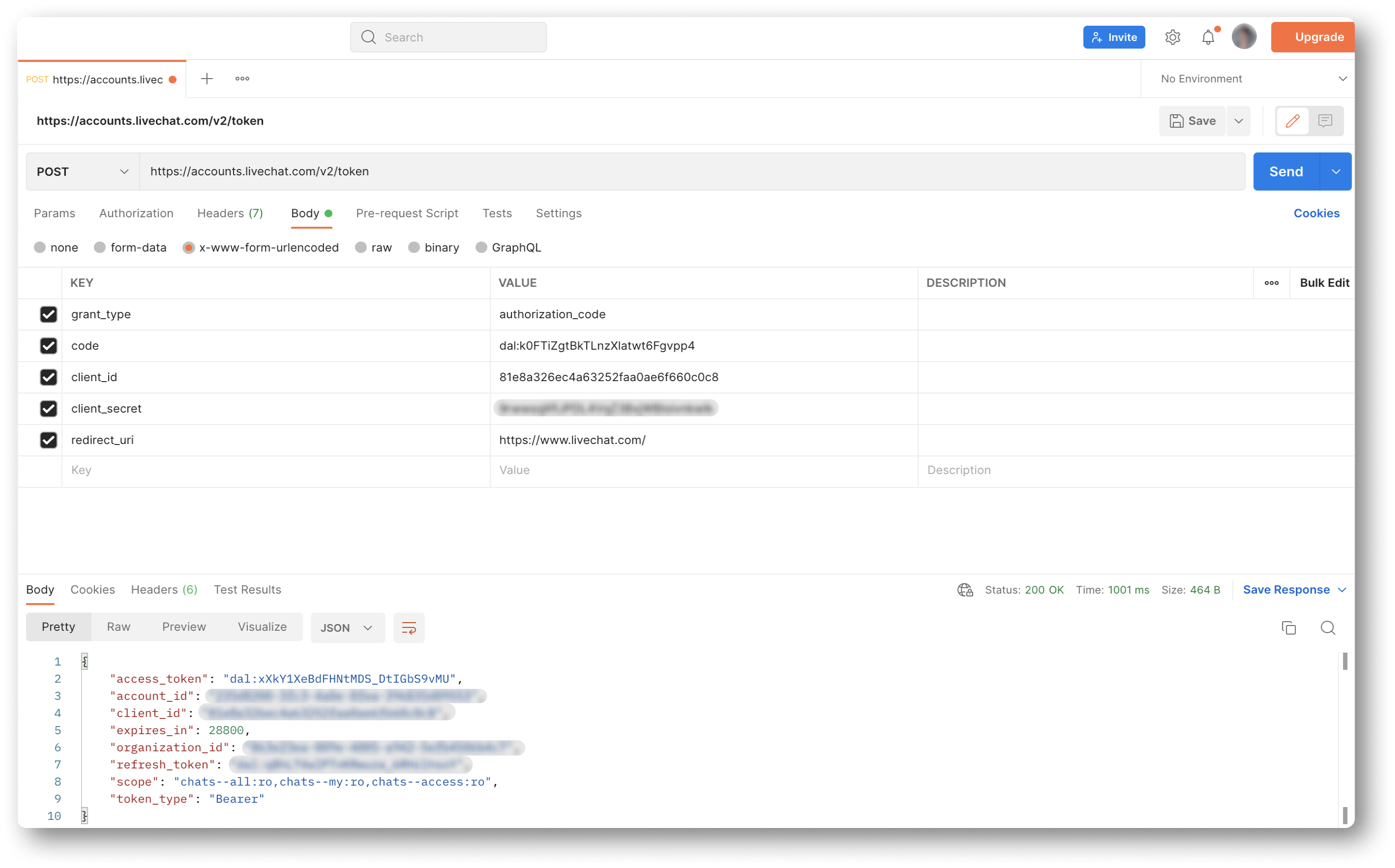This screenshot has height=868, width=1395.
Task: Click the Bulk Edit button in body table
Action: [x=1322, y=282]
